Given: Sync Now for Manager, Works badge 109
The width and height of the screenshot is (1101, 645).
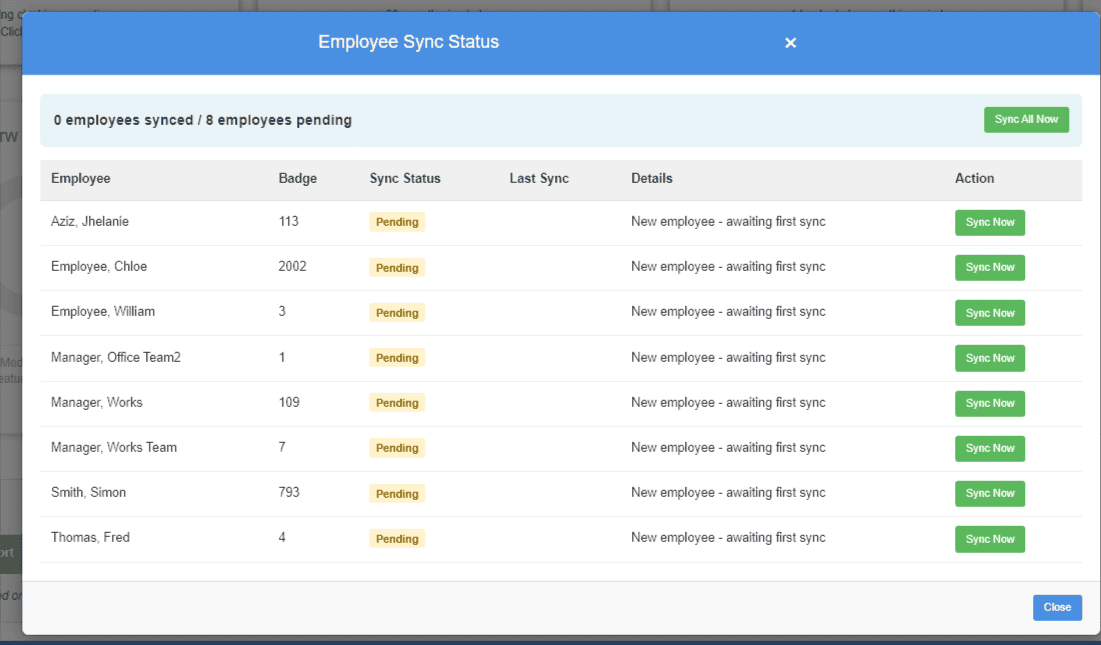Looking at the screenshot, I should (989, 404).
